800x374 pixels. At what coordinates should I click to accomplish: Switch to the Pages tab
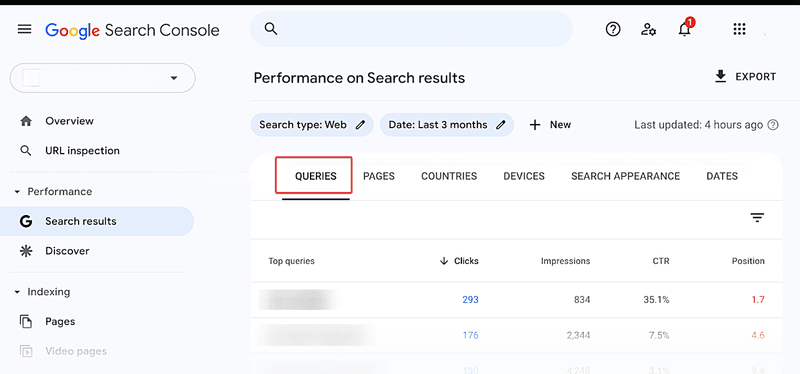pyautogui.click(x=379, y=177)
